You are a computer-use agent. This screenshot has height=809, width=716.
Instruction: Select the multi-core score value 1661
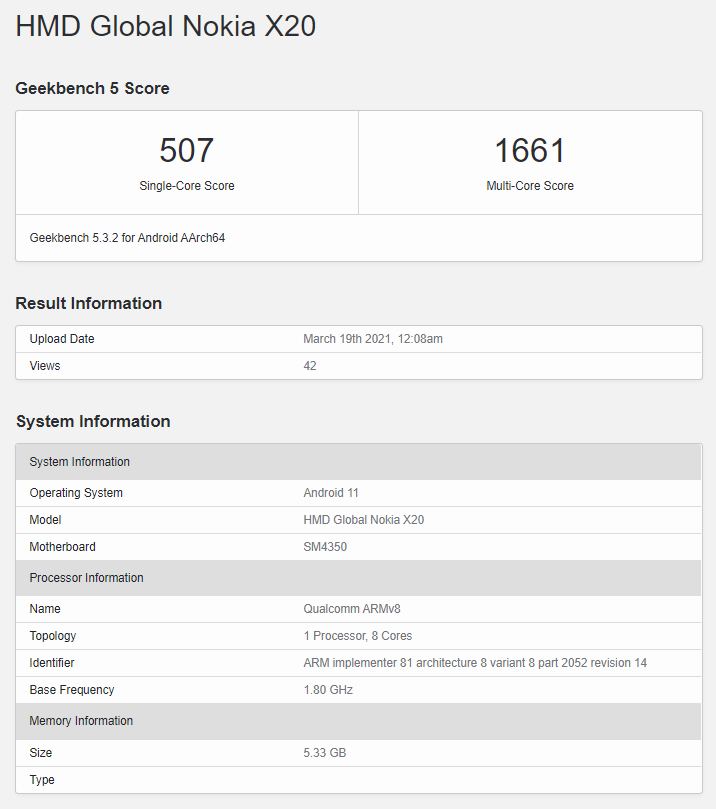[530, 150]
